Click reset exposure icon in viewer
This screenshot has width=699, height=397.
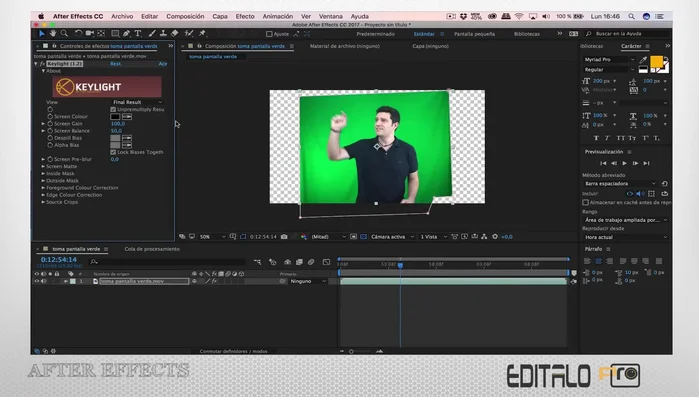pyautogui.click(x=495, y=237)
